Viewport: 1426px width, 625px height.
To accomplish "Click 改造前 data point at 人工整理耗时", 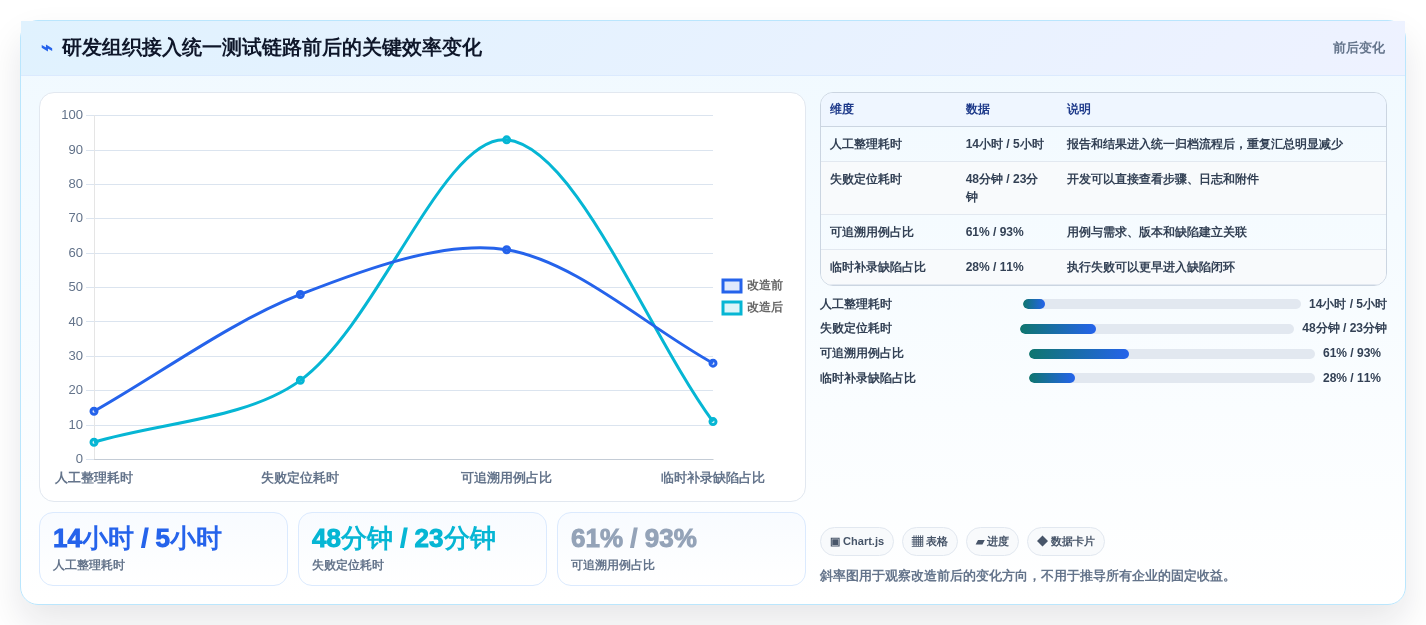I will point(94,411).
